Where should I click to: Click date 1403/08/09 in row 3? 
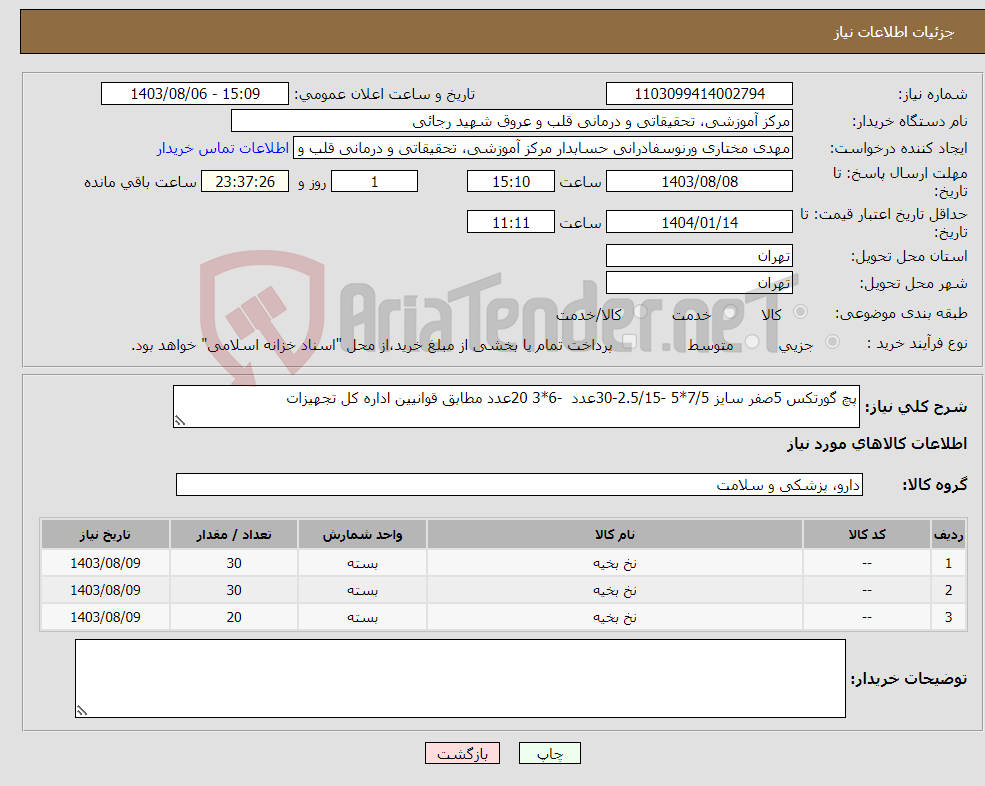105,617
